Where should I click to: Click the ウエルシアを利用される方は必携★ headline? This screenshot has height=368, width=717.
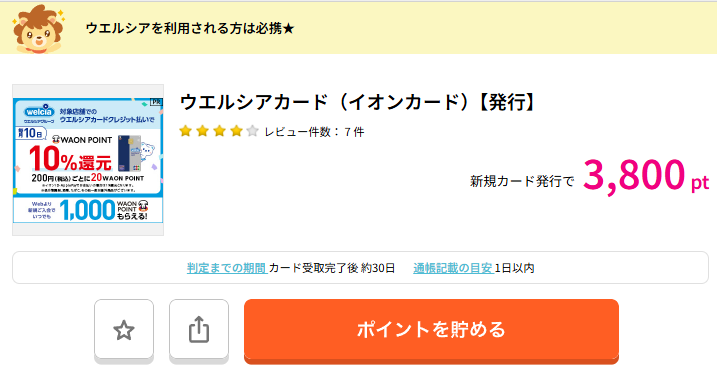point(190,28)
